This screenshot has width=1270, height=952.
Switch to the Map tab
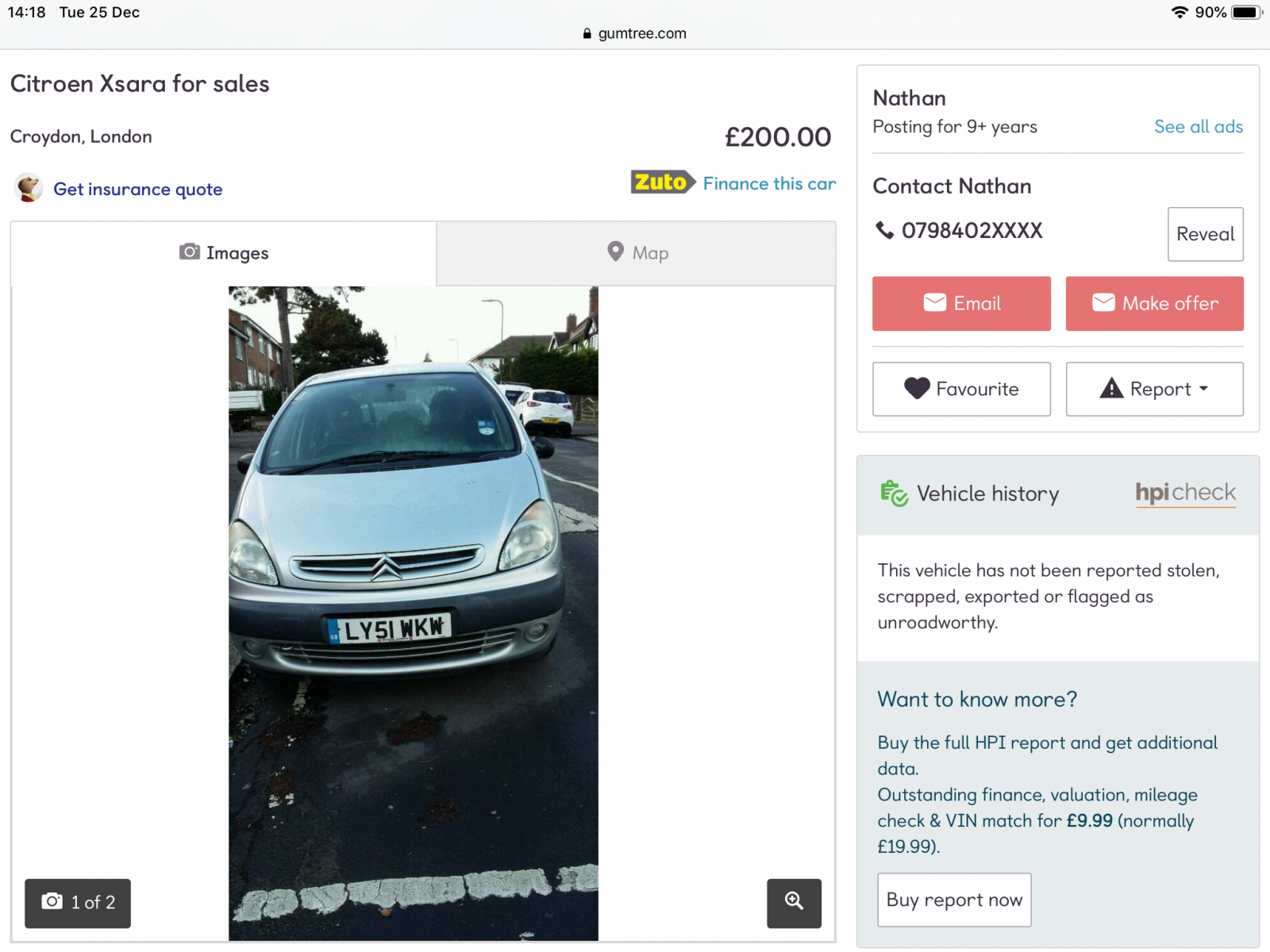point(637,253)
